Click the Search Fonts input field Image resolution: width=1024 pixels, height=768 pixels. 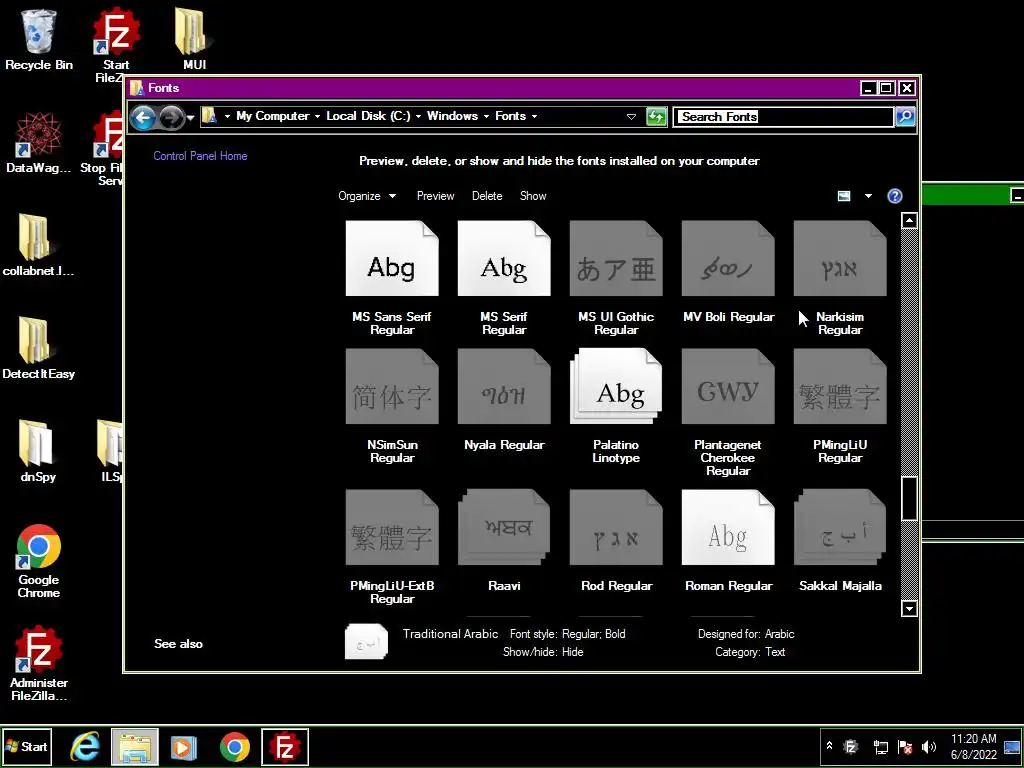pos(784,117)
